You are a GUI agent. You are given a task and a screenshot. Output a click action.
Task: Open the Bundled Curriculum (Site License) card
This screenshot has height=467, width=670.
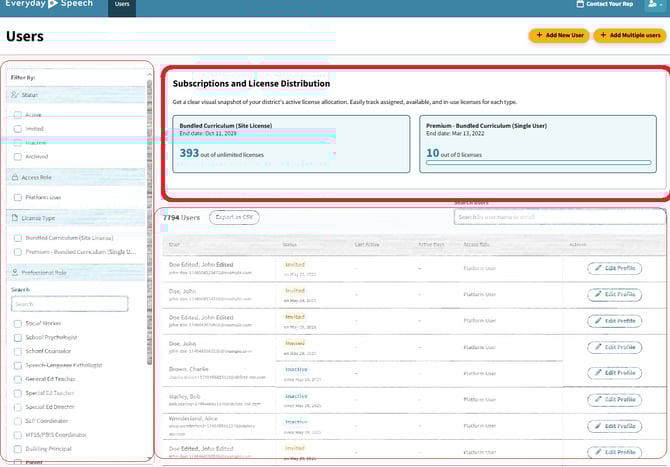[x=291, y=144]
